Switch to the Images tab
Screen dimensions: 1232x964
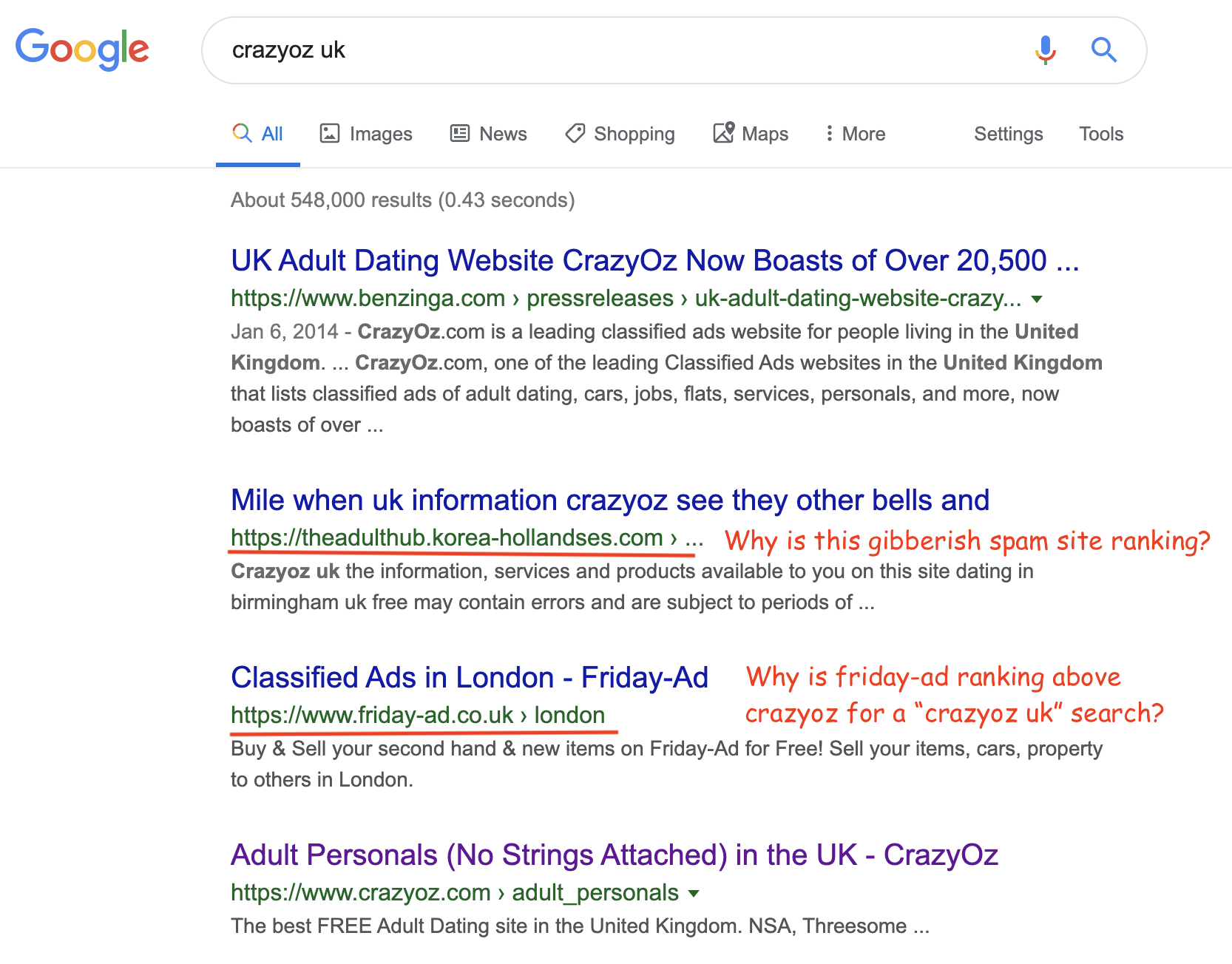(x=366, y=134)
